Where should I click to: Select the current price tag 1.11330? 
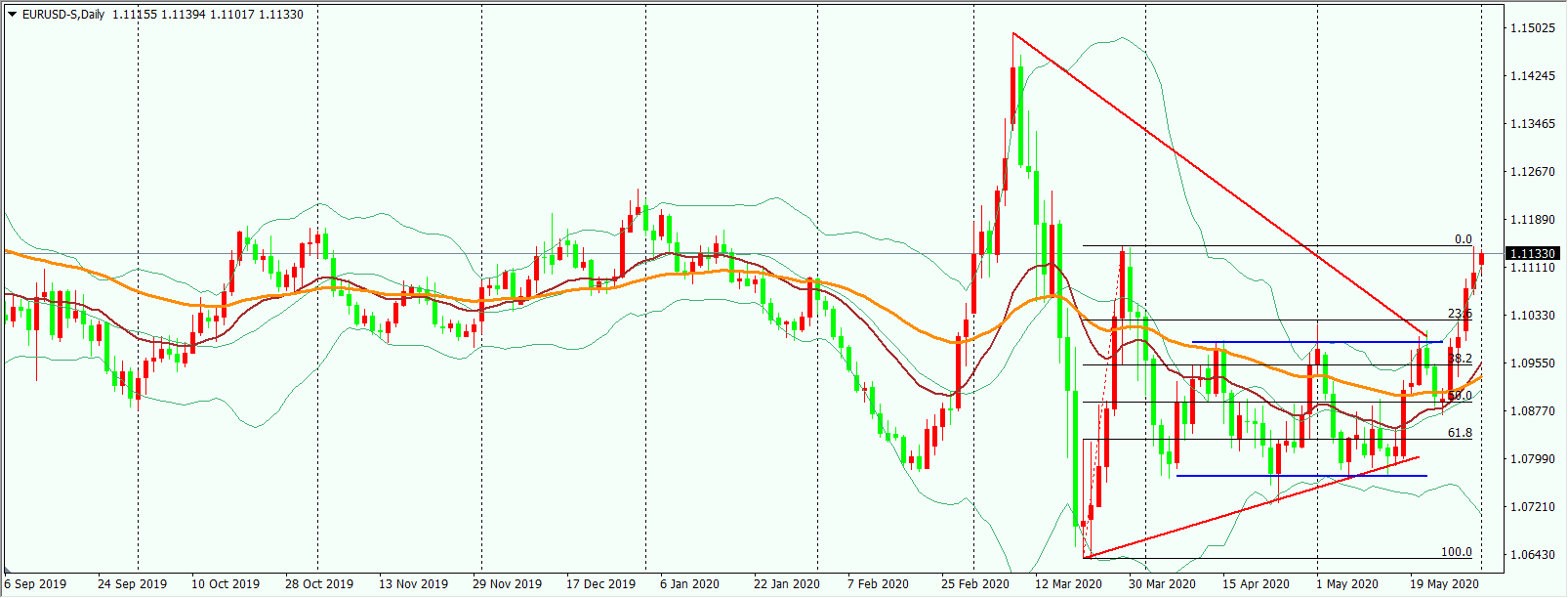pyautogui.click(x=1533, y=254)
